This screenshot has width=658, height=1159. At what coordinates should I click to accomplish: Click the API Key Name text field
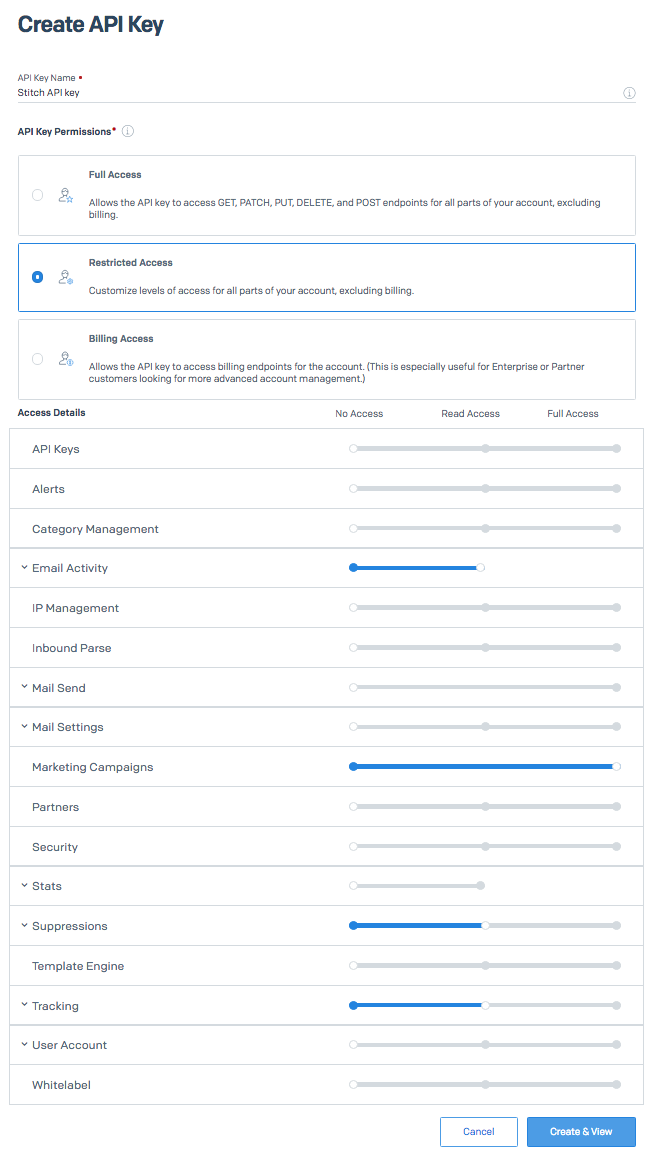click(310, 92)
